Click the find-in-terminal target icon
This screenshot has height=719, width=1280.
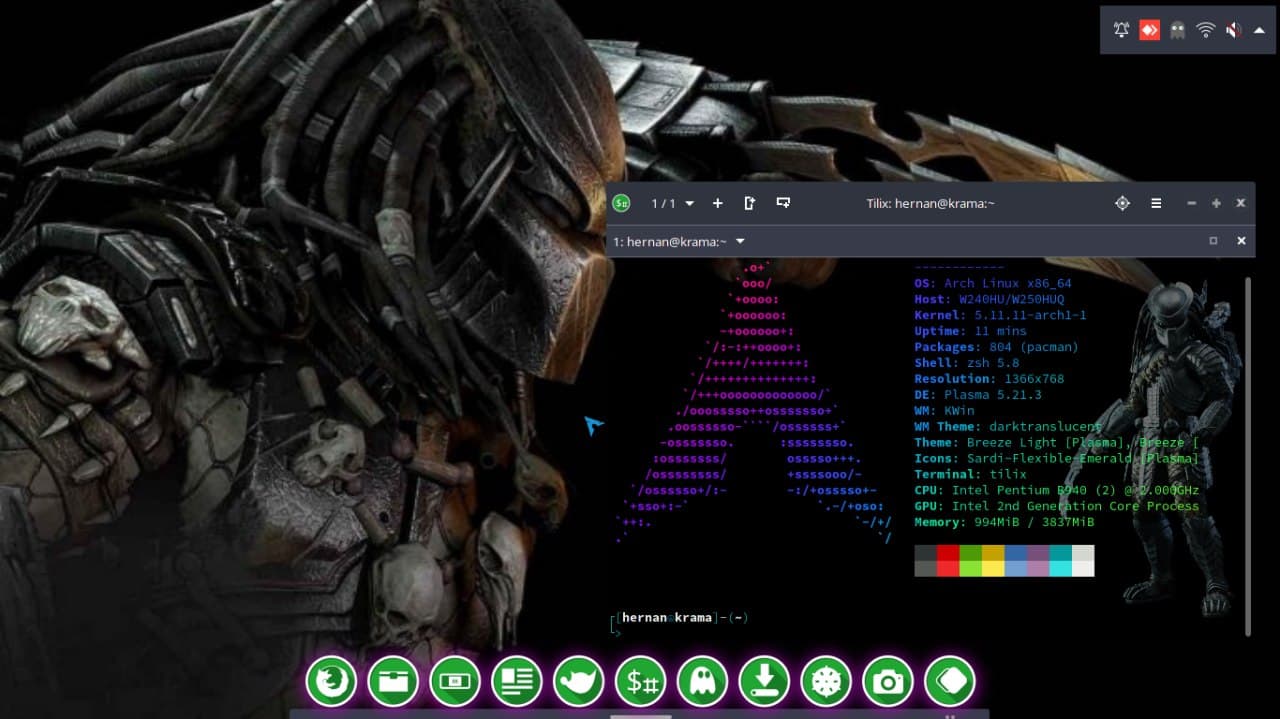1122,203
